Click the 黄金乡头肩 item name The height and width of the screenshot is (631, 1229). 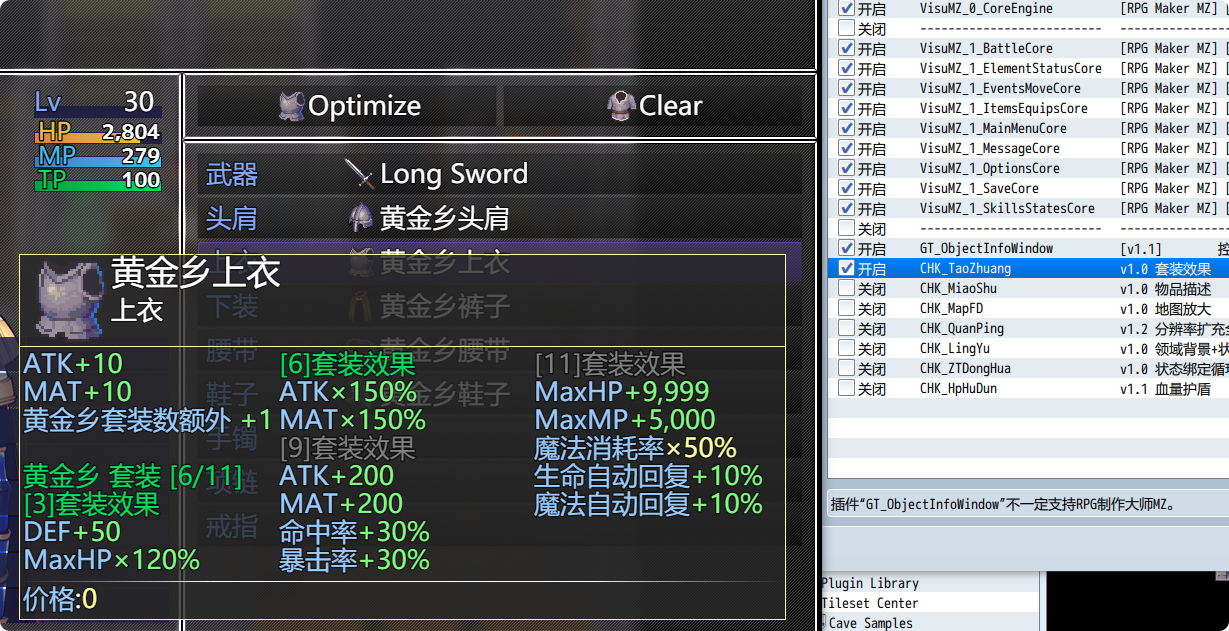(x=445, y=217)
